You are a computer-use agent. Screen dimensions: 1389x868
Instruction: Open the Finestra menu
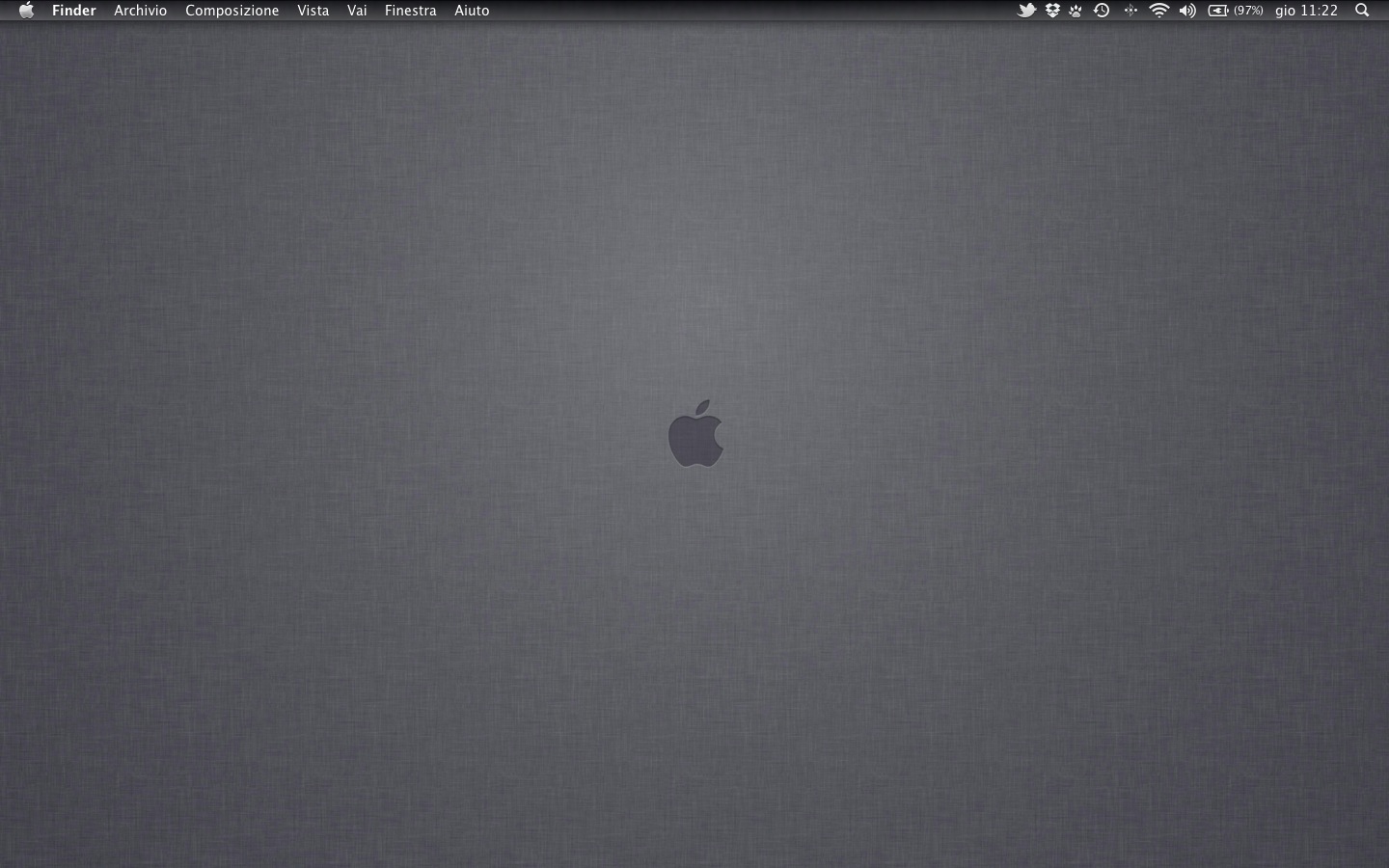tap(411, 11)
